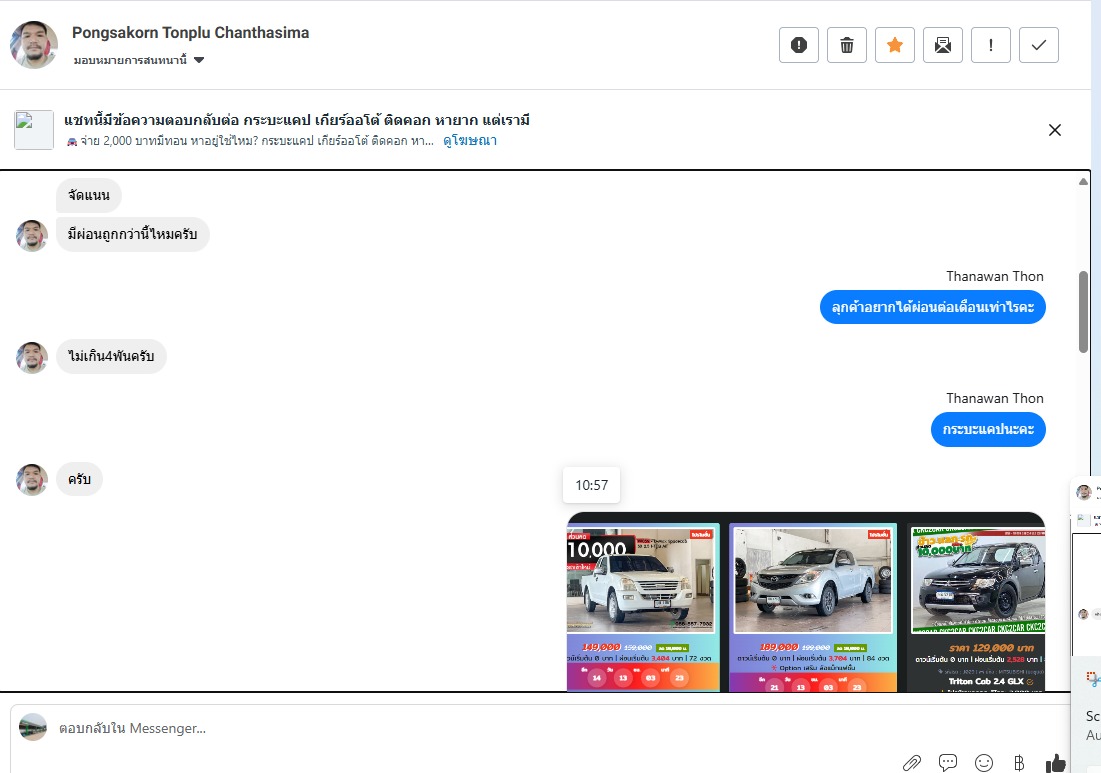Open assign-conversation dropdown under Pongsakorn's name
Viewport: 1101px width, 773px height.
138,60
